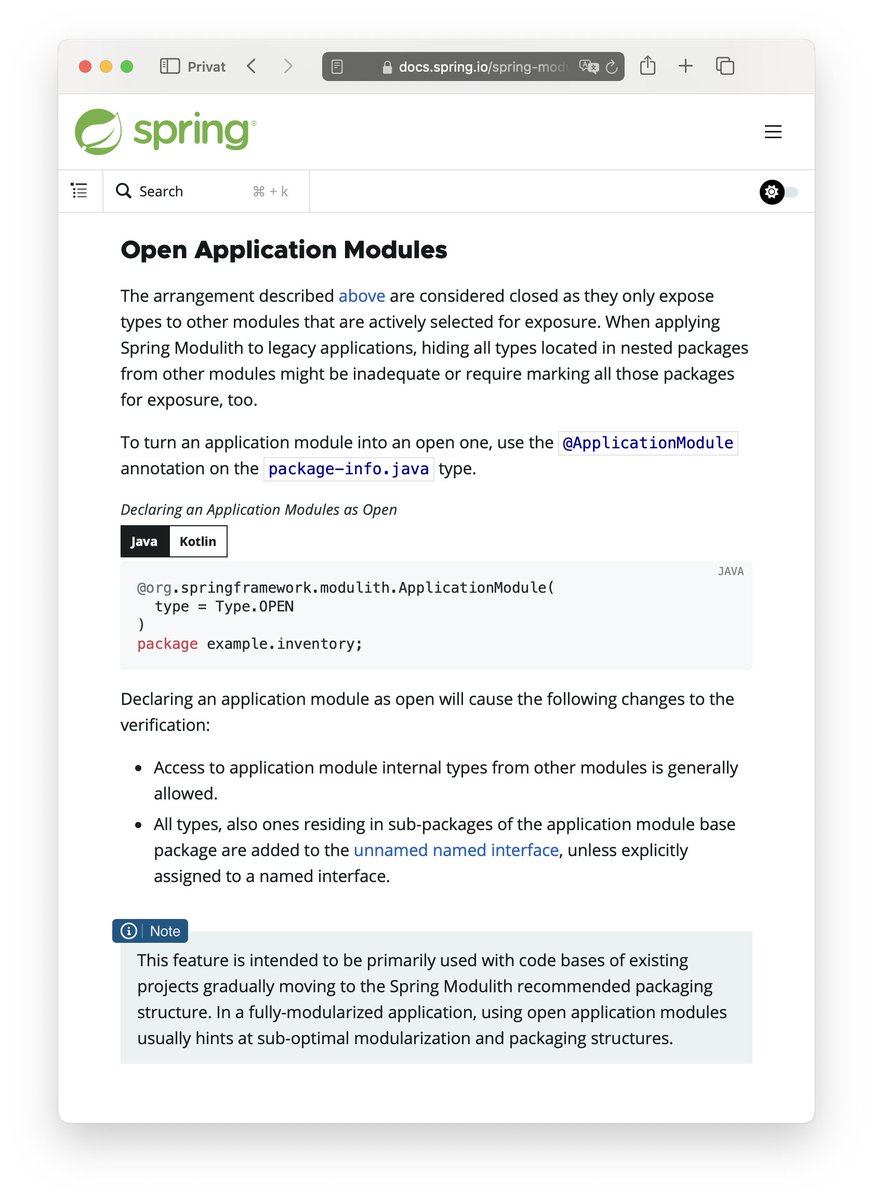Toggle dark mode theme switch
873x1200 pixels.
779,192
